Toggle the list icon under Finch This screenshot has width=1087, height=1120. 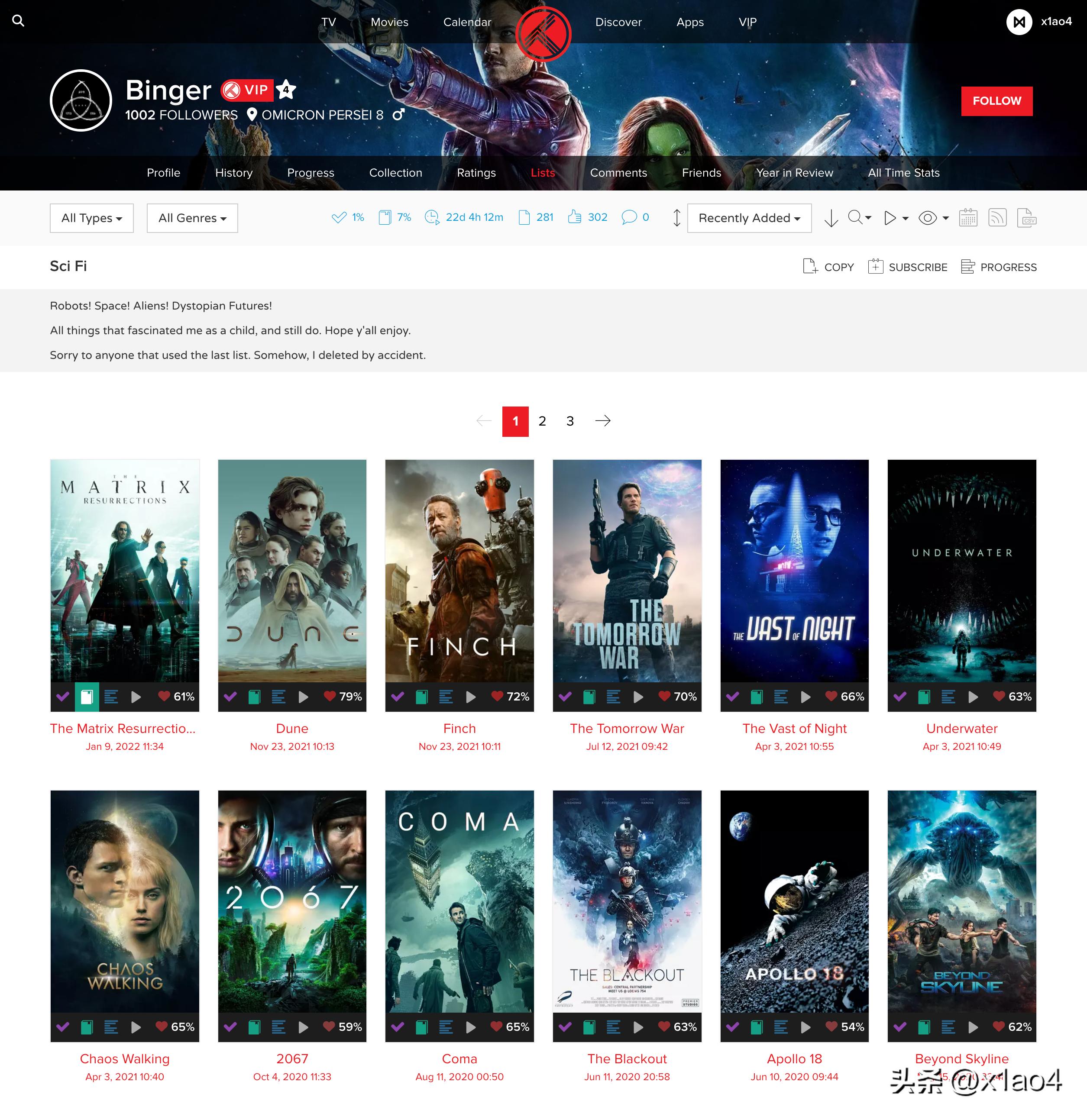pyautogui.click(x=447, y=697)
